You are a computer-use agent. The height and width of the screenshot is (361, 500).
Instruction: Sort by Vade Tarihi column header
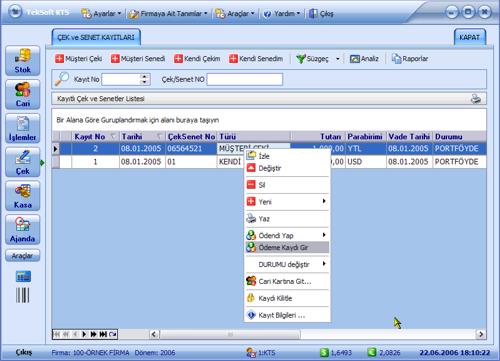409,137
